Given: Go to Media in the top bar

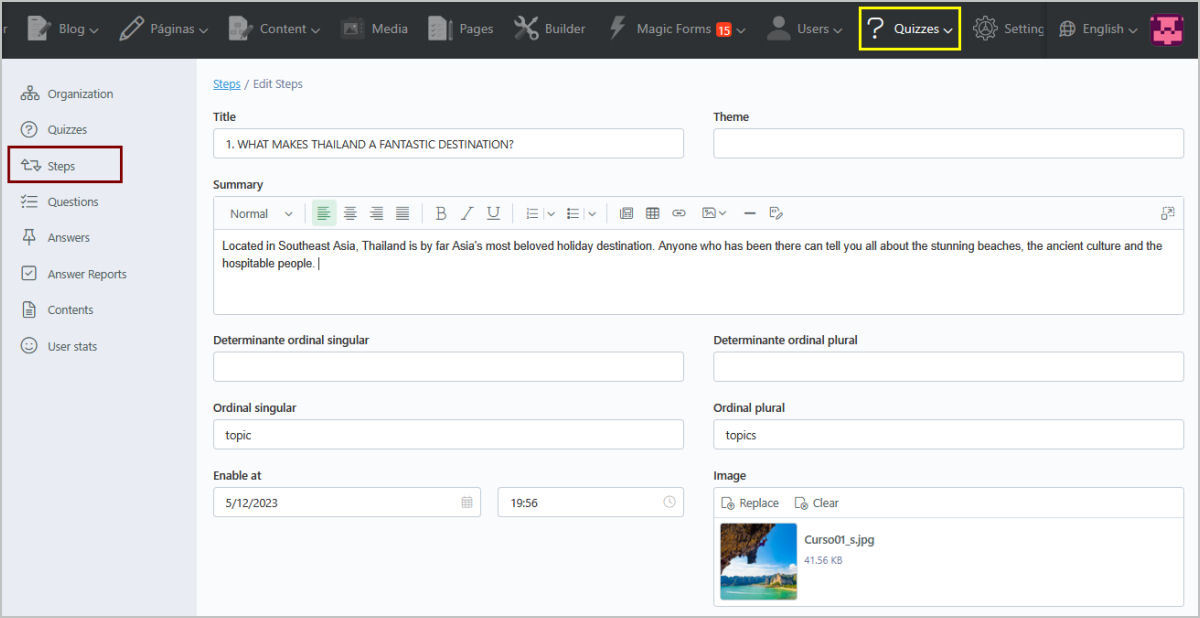Looking at the screenshot, I should (374, 29).
